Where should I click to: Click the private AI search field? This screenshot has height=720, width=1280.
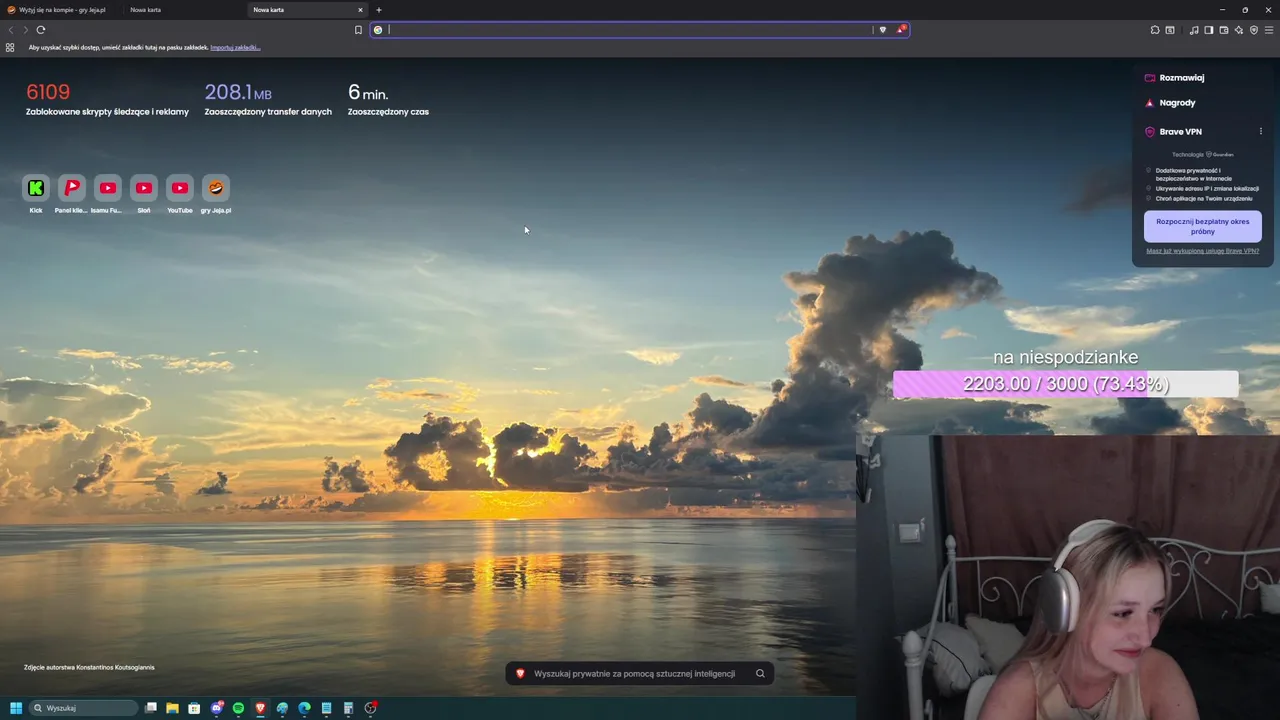[x=640, y=674]
